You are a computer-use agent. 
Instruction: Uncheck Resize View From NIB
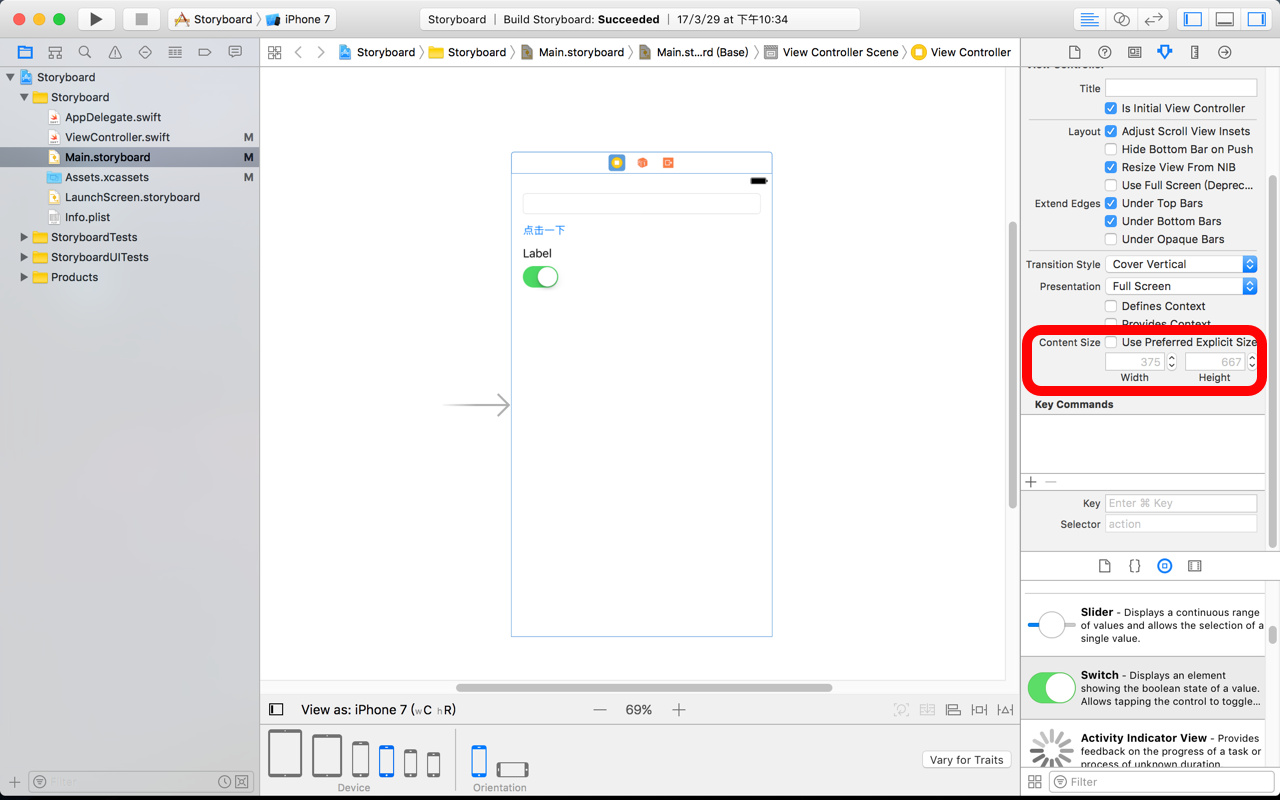1111,167
